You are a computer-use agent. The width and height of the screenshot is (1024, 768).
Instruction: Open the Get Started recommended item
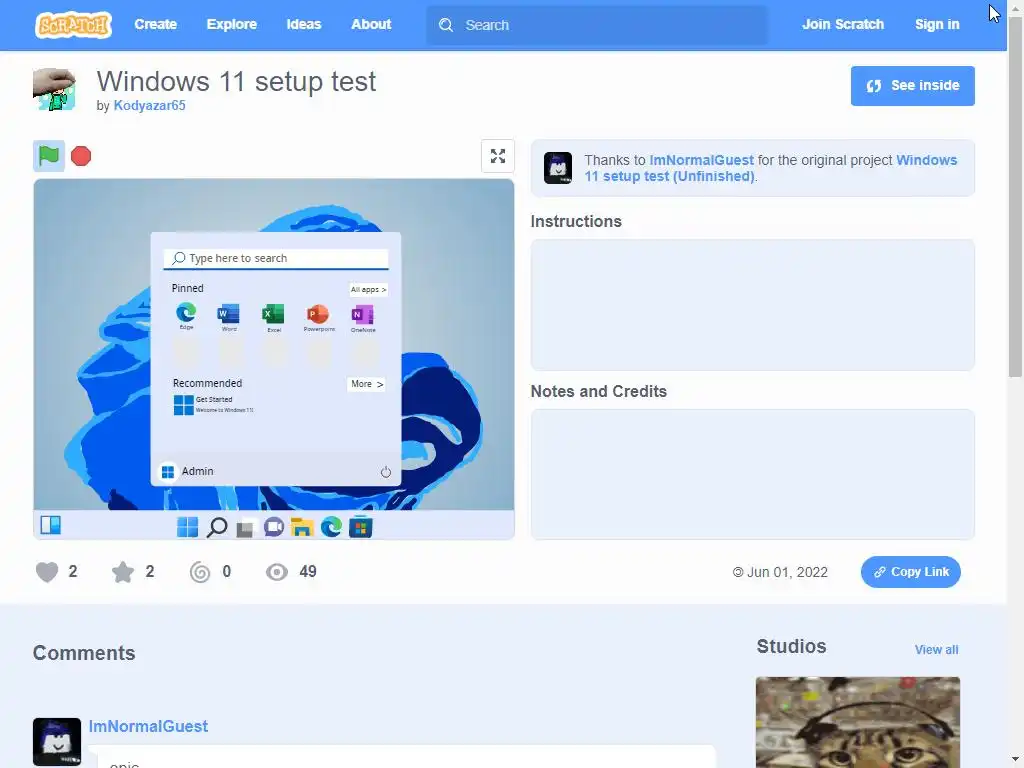tap(213, 404)
